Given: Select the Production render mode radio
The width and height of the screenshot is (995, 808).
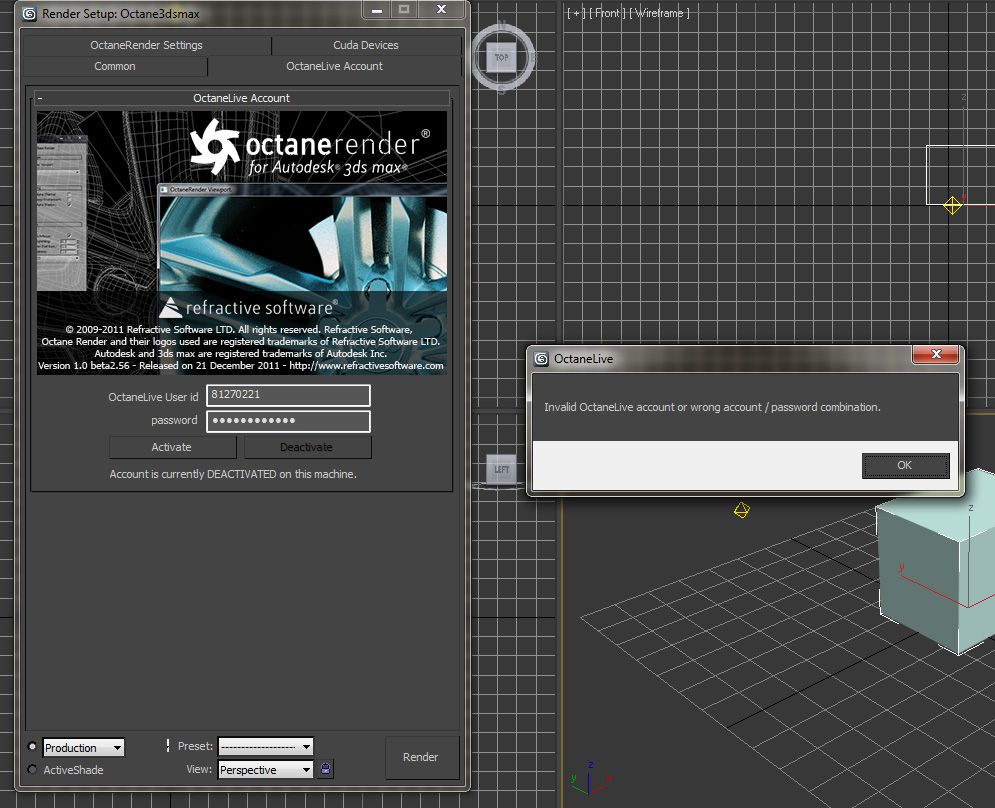Looking at the screenshot, I should (32, 746).
